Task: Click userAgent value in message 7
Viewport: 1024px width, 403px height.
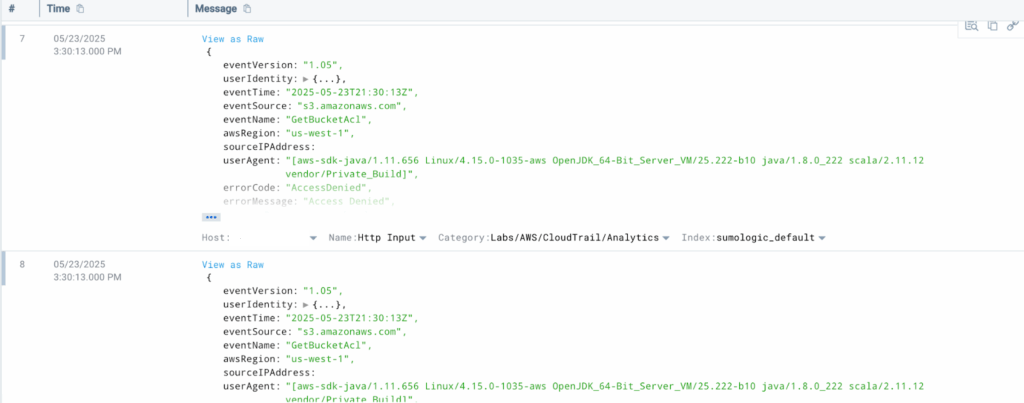Action: [605, 167]
